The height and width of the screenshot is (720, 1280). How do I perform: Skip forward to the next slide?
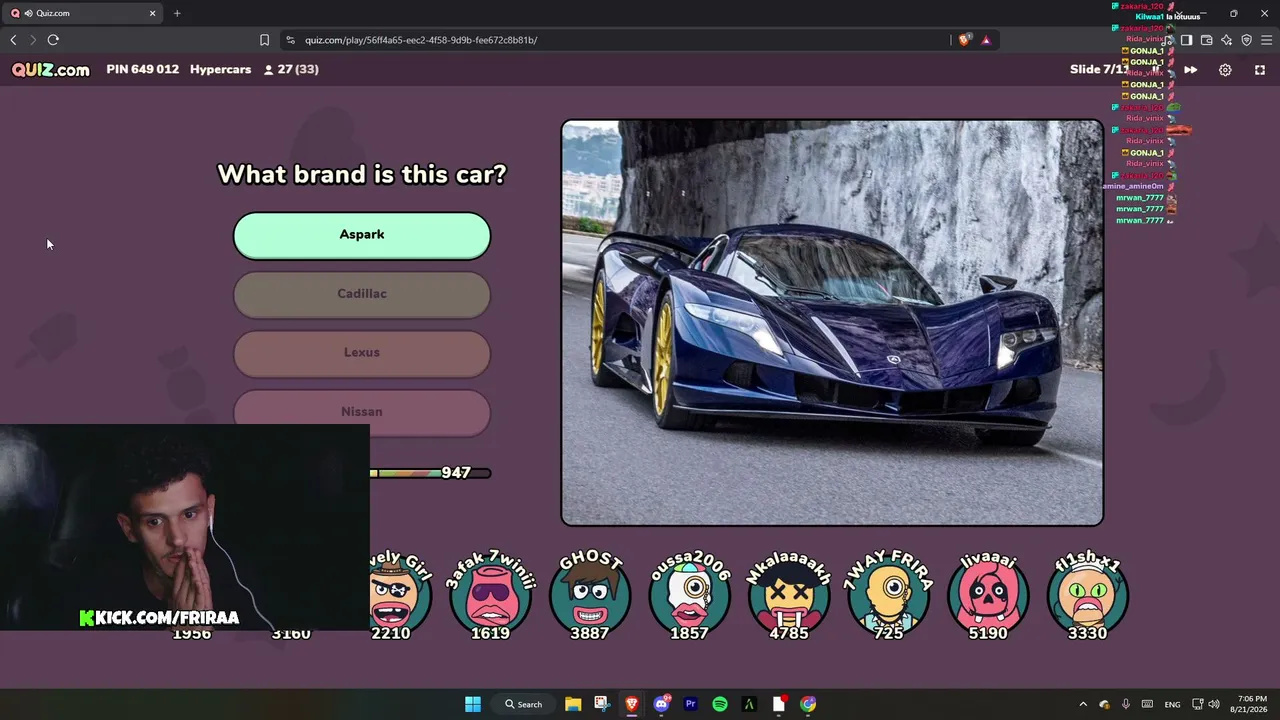(1190, 70)
